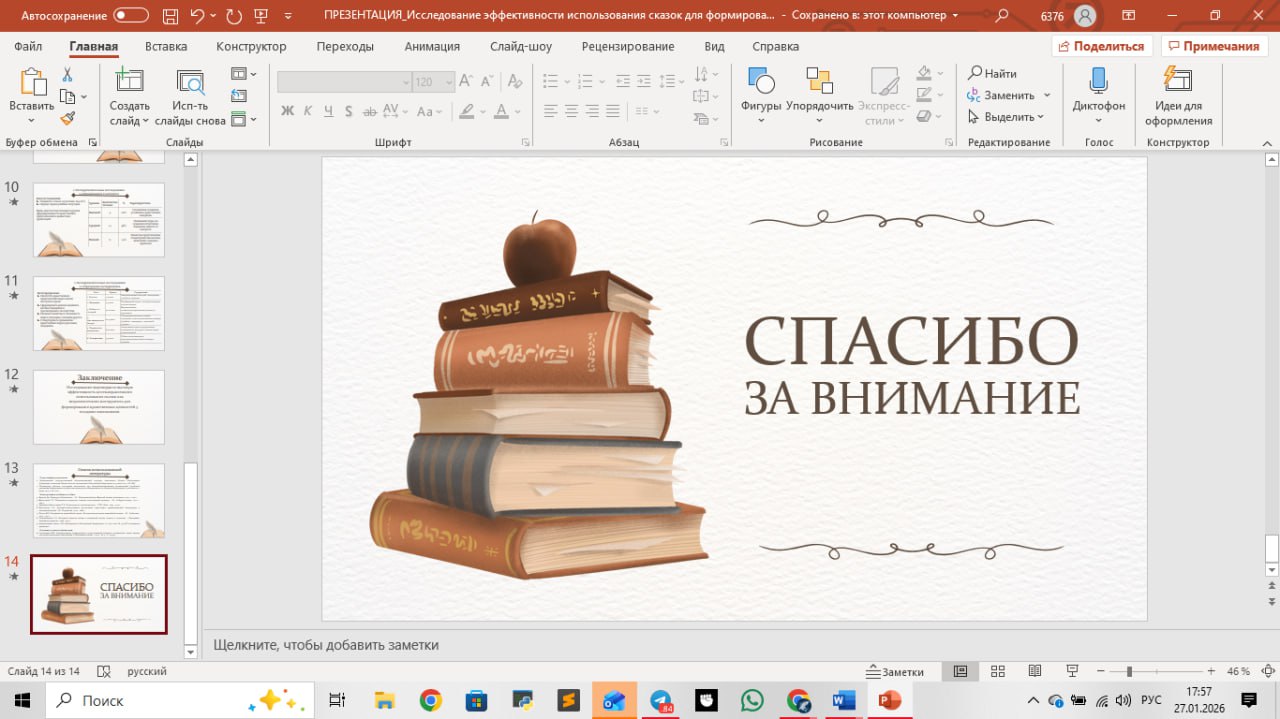Click the Save icon in title bar
The height and width of the screenshot is (719, 1280).
169,16
